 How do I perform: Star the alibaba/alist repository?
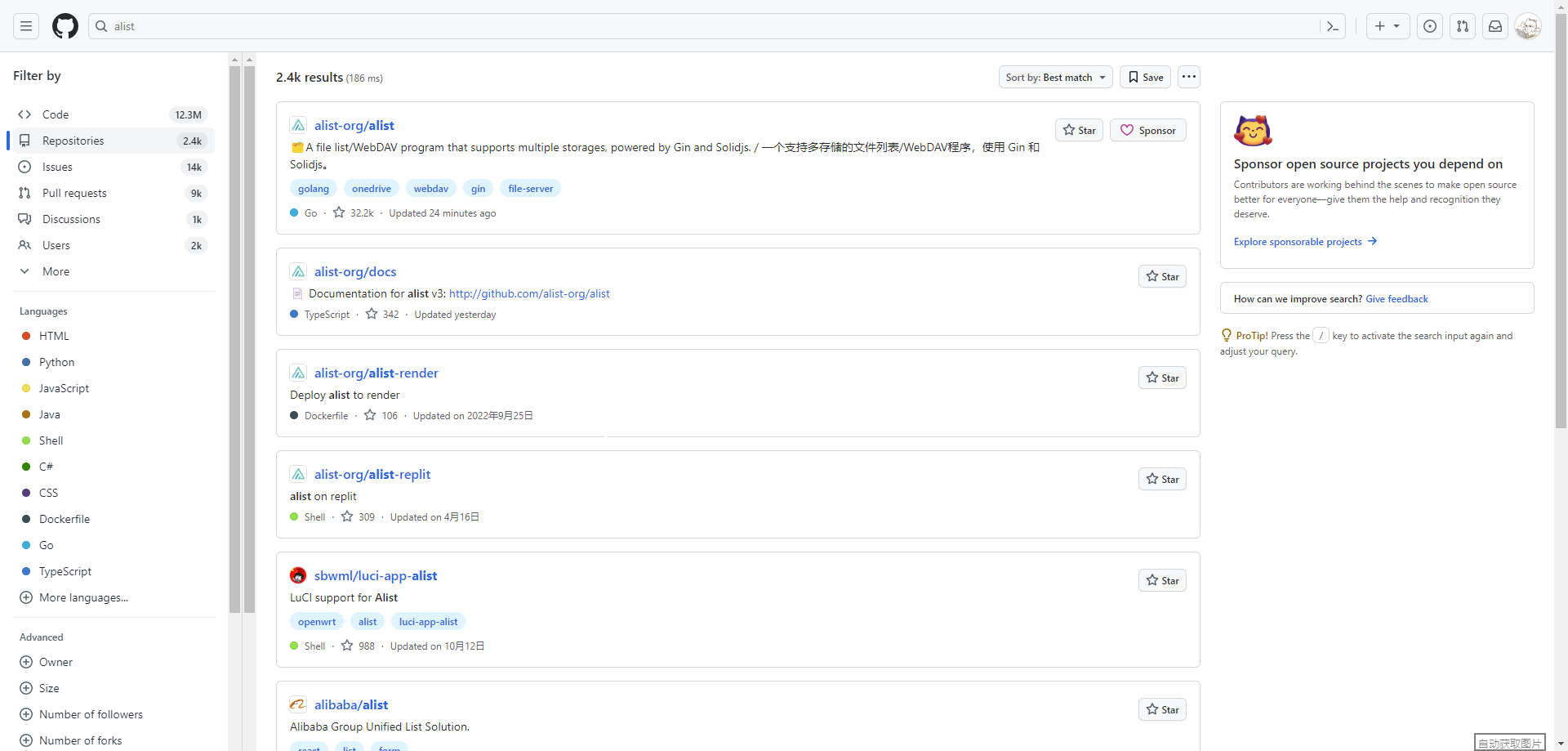1162,709
